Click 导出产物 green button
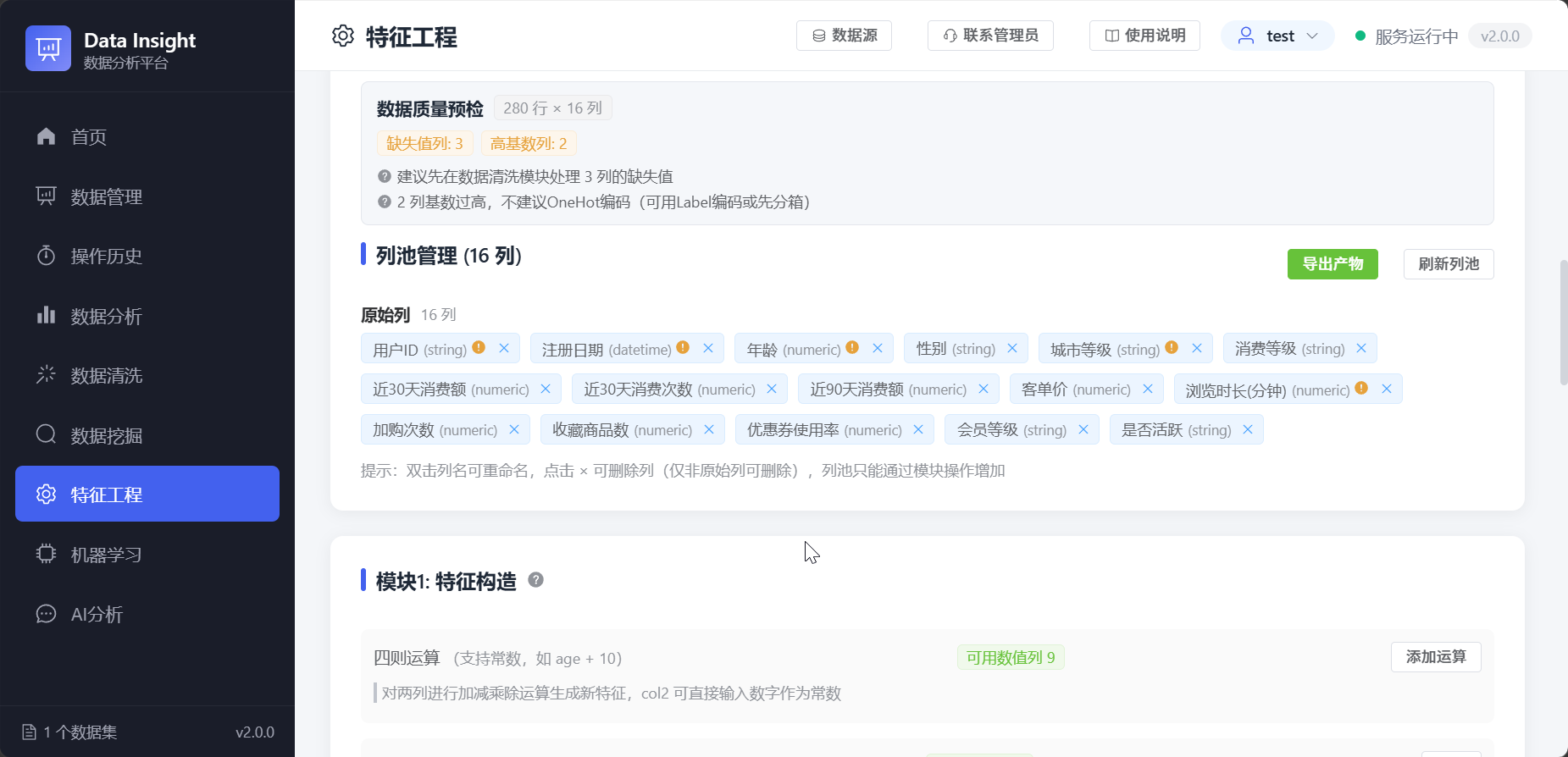The image size is (1568, 757). (x=1333, y=264)
